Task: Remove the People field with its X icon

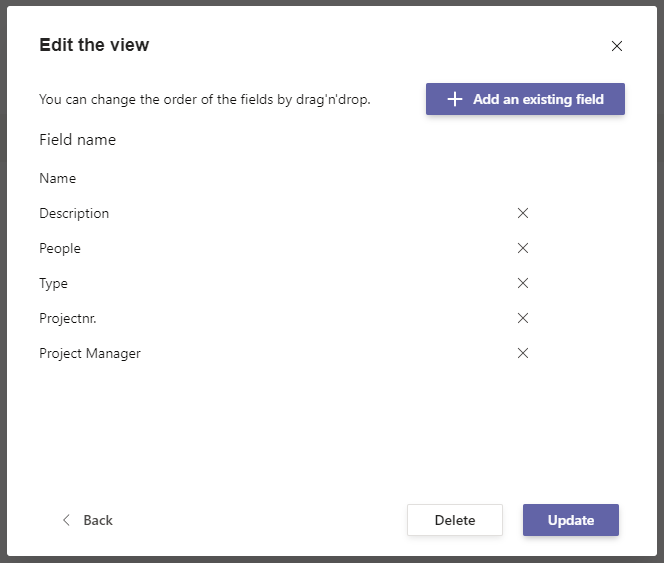Action: pyautogui.click(x=522, y=248)
